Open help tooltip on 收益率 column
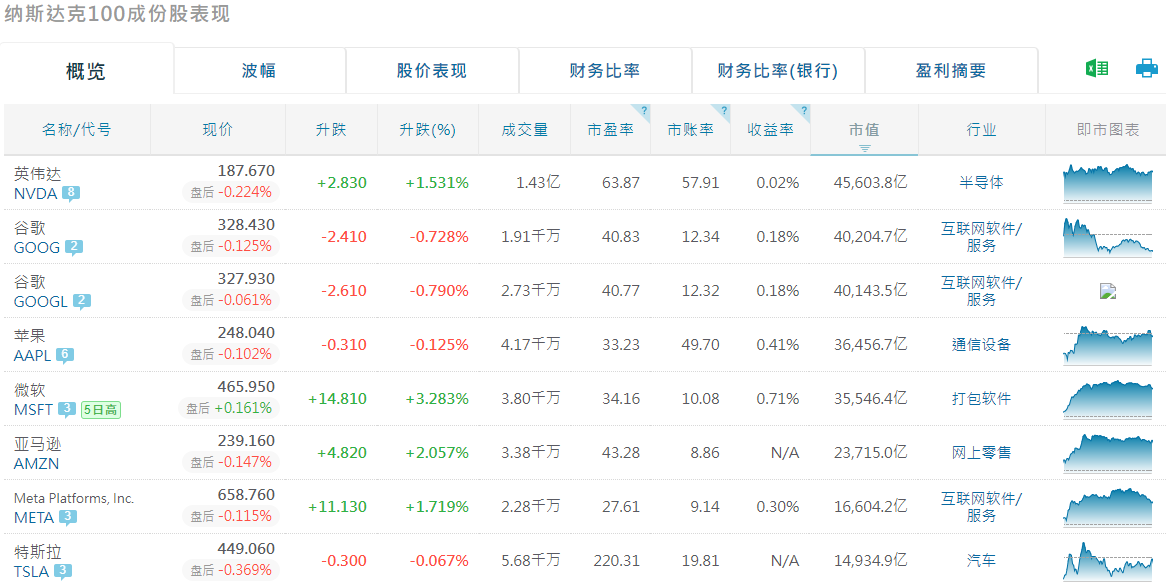Image resolution: width=1166 pixels, height=585 pixels. click(804, 110)
